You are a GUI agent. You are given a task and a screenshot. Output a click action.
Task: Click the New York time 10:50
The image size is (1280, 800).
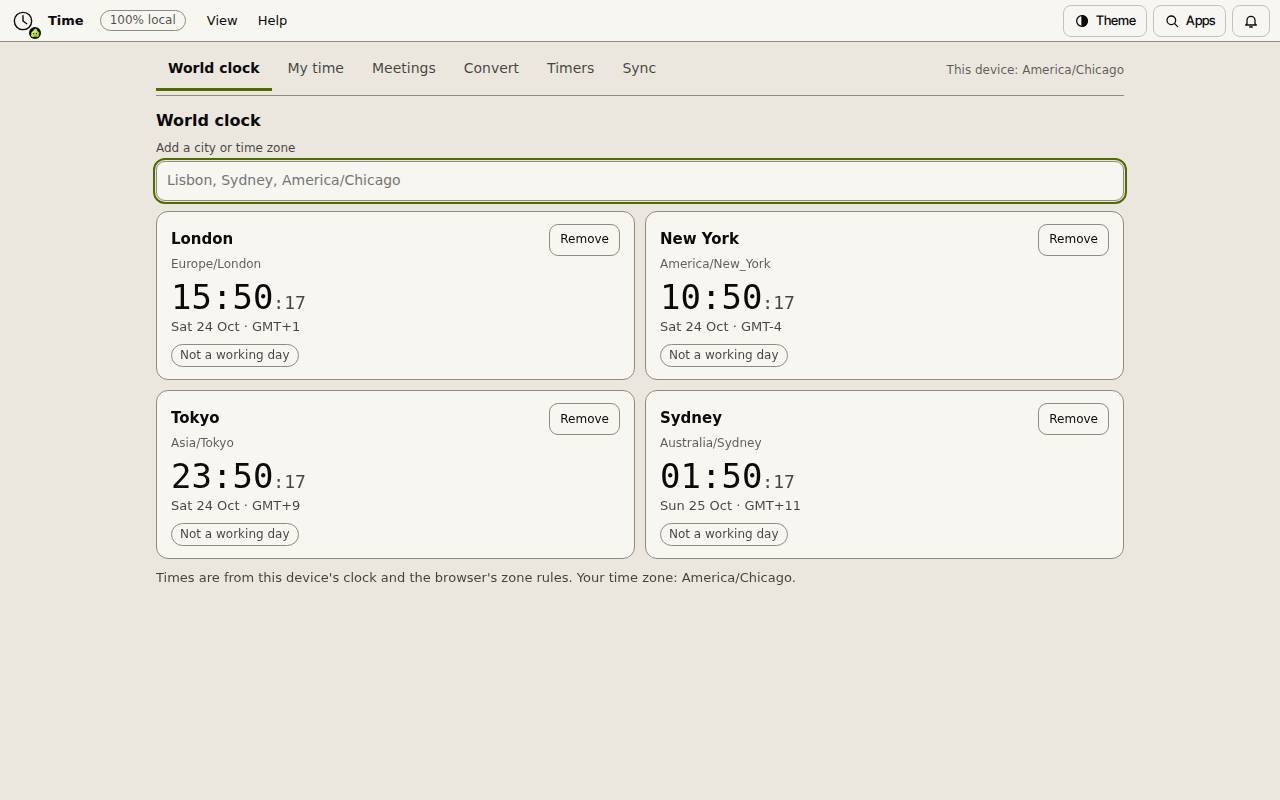pyautogui.click(x=711, y=297)
